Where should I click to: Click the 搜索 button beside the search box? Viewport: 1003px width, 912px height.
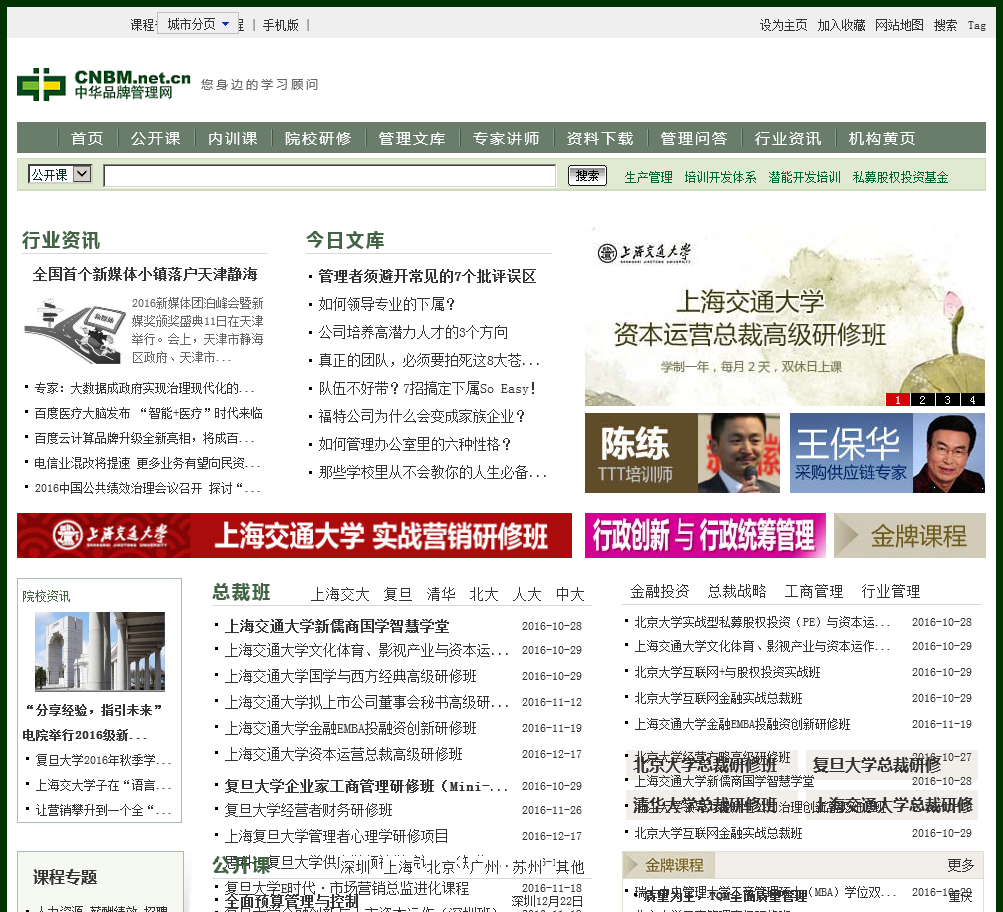(587, 176)
